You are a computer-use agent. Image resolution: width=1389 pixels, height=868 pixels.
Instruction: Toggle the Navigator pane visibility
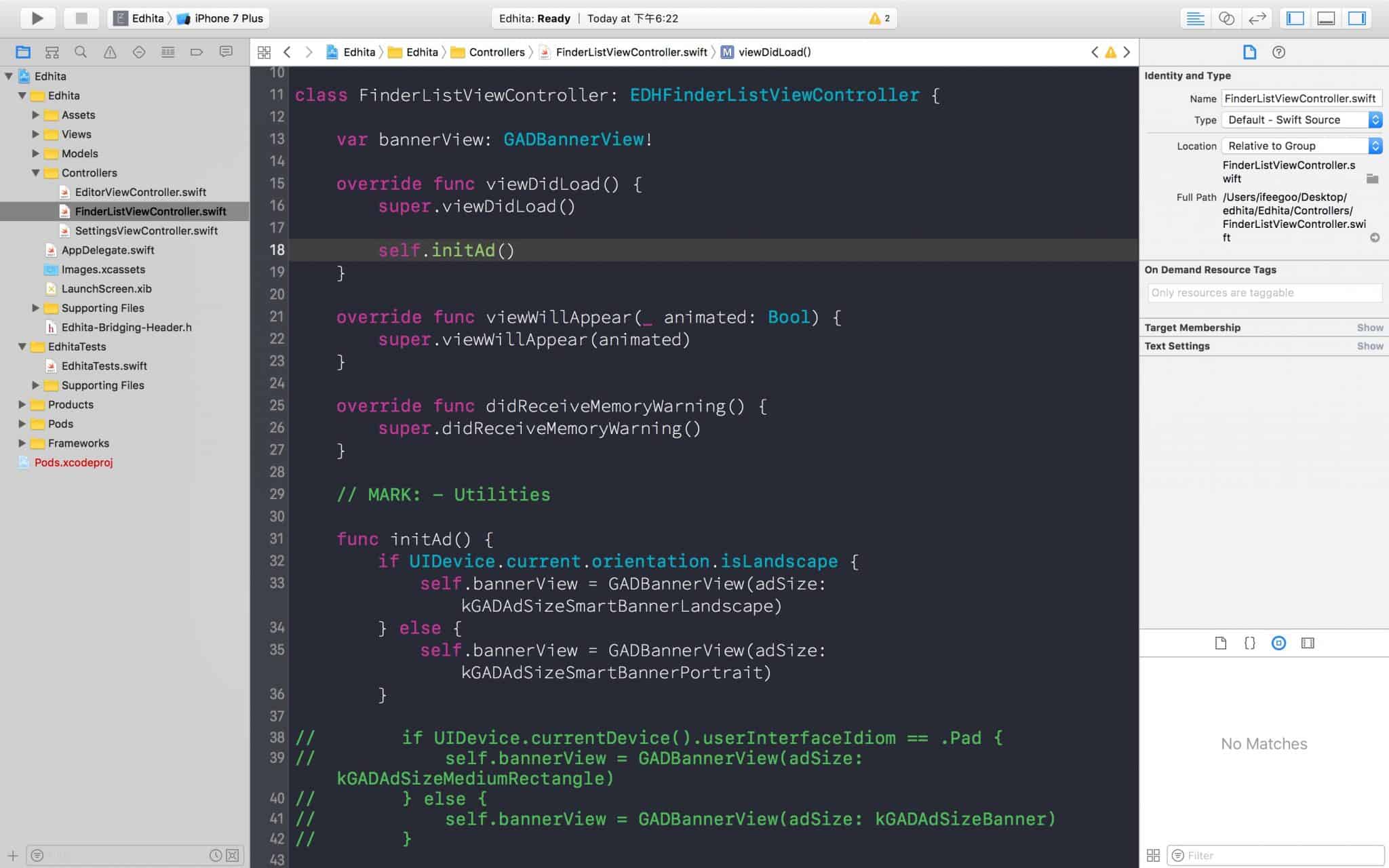pos(1295,18)
